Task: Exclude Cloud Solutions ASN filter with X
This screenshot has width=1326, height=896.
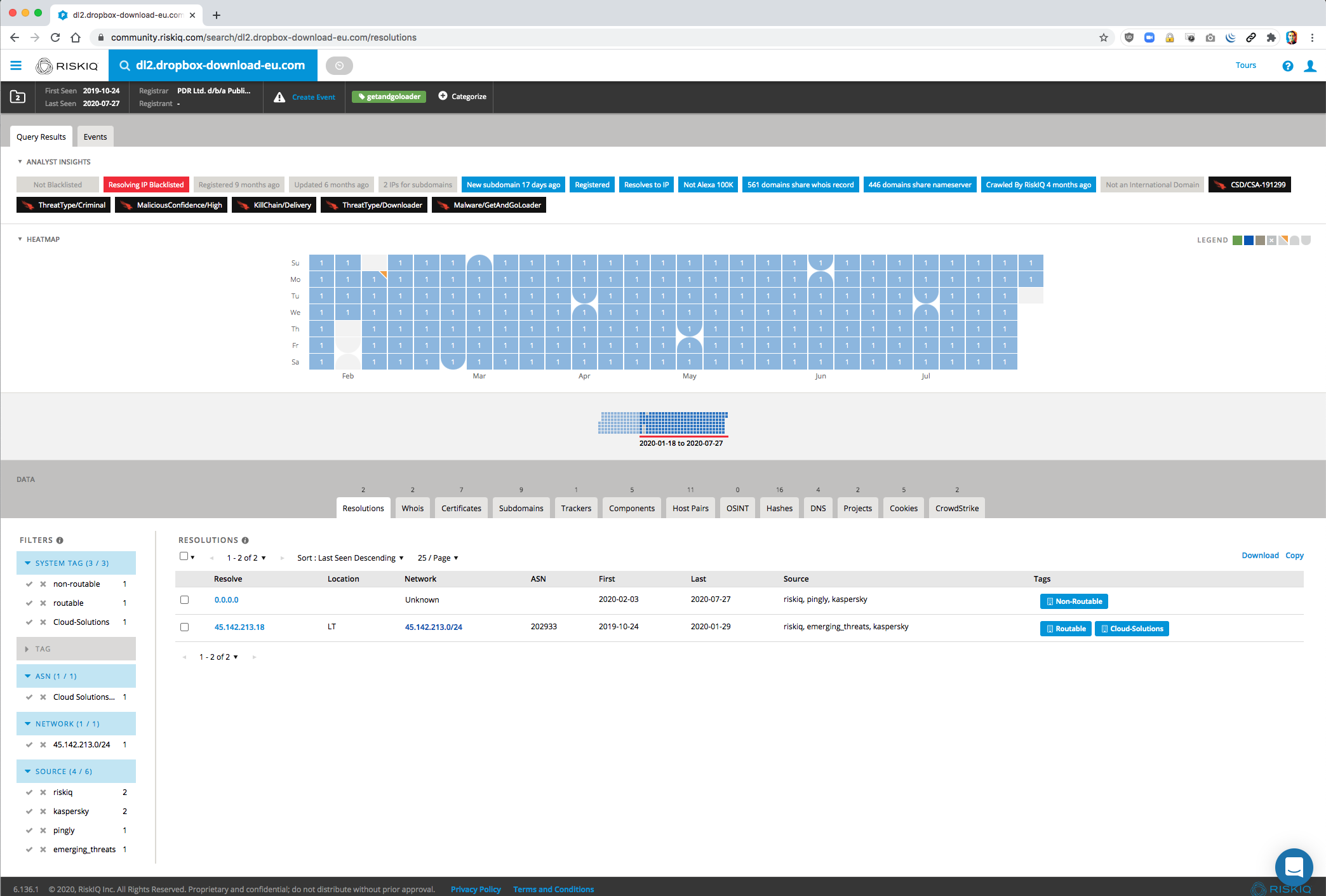Action: (43, 697)
